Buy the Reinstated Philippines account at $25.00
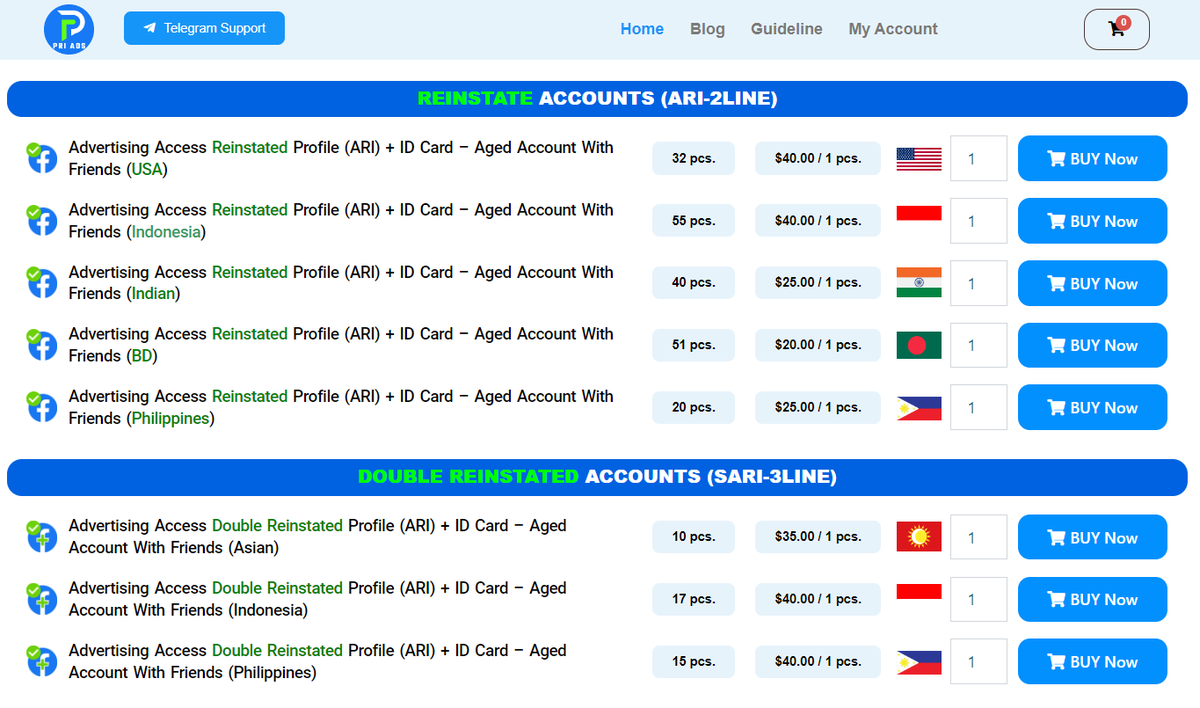Image resolution: width=1200 pixels, height=708 pixels. click(1092, 407)
